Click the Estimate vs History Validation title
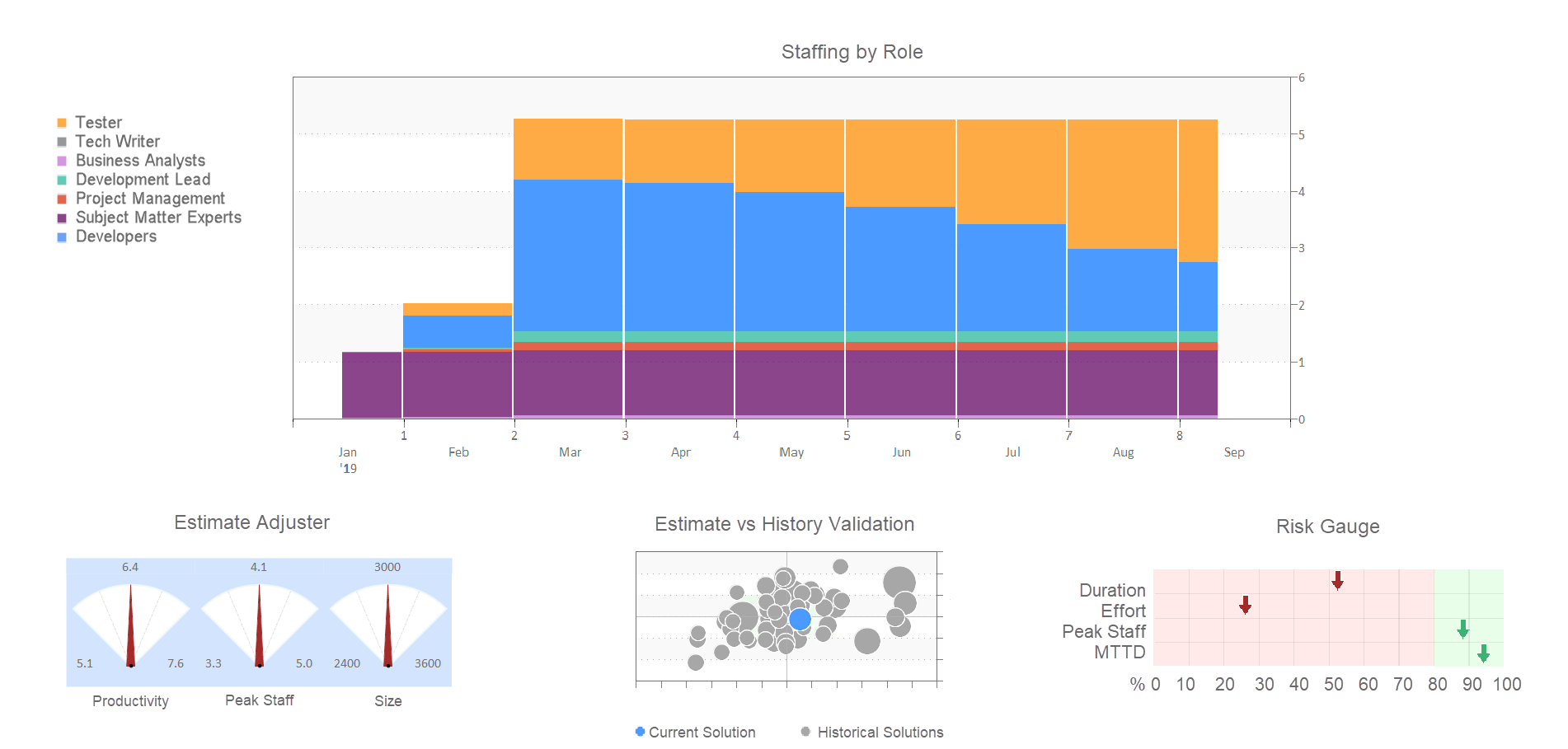This screenshot has width=1568, height=749. [x=784, y=524]
